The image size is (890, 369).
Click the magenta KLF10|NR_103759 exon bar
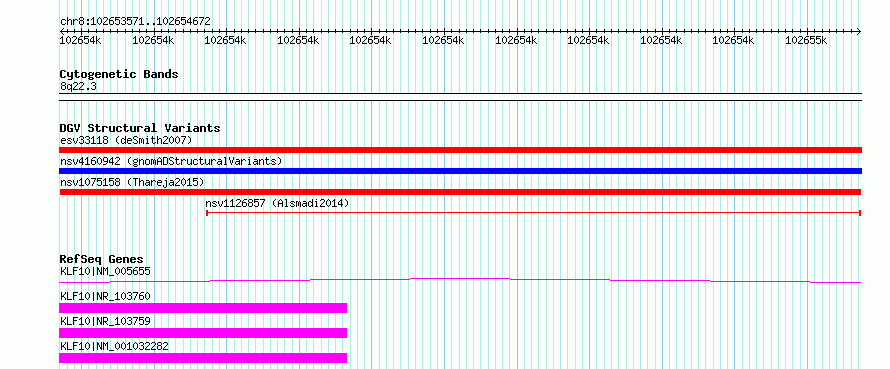tap(203, 333)
